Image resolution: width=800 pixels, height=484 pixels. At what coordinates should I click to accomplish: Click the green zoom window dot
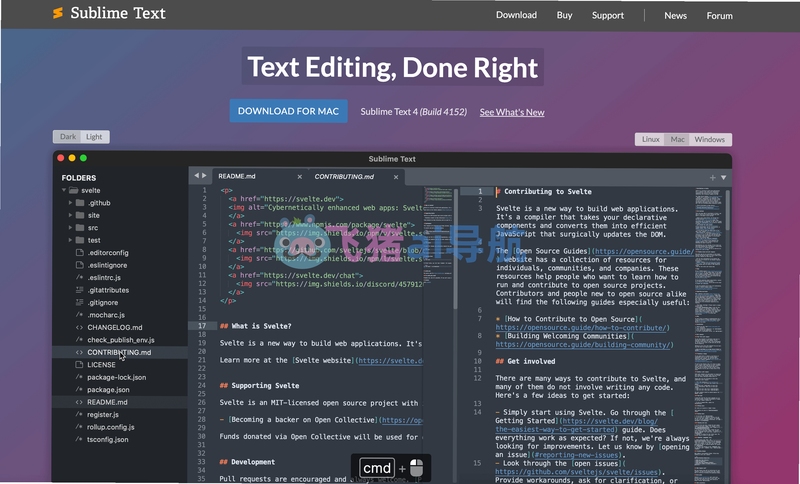pyautogui.click(x=83, y=158)
